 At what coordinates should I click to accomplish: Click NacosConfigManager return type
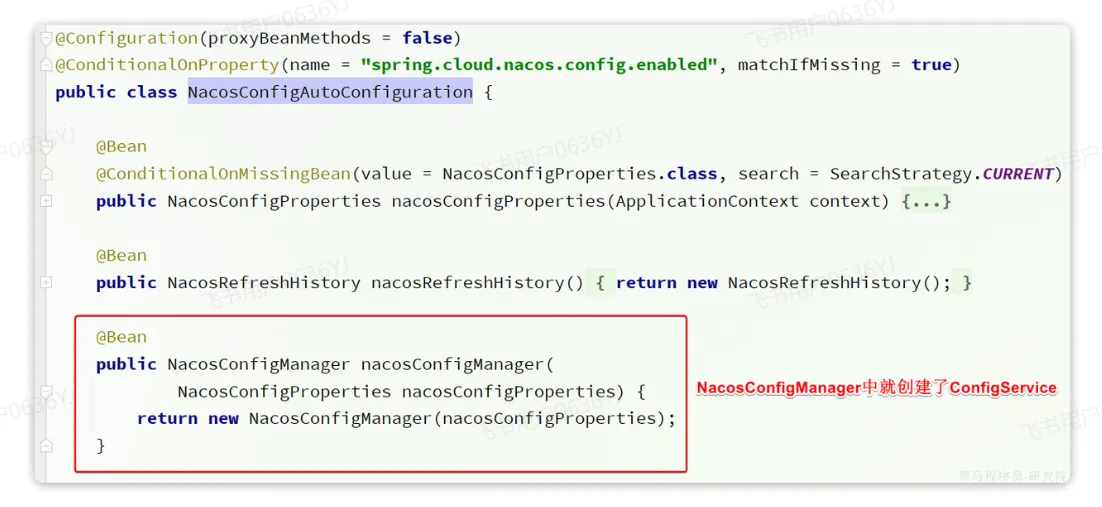pyautogui.click(x=259, y=364)
